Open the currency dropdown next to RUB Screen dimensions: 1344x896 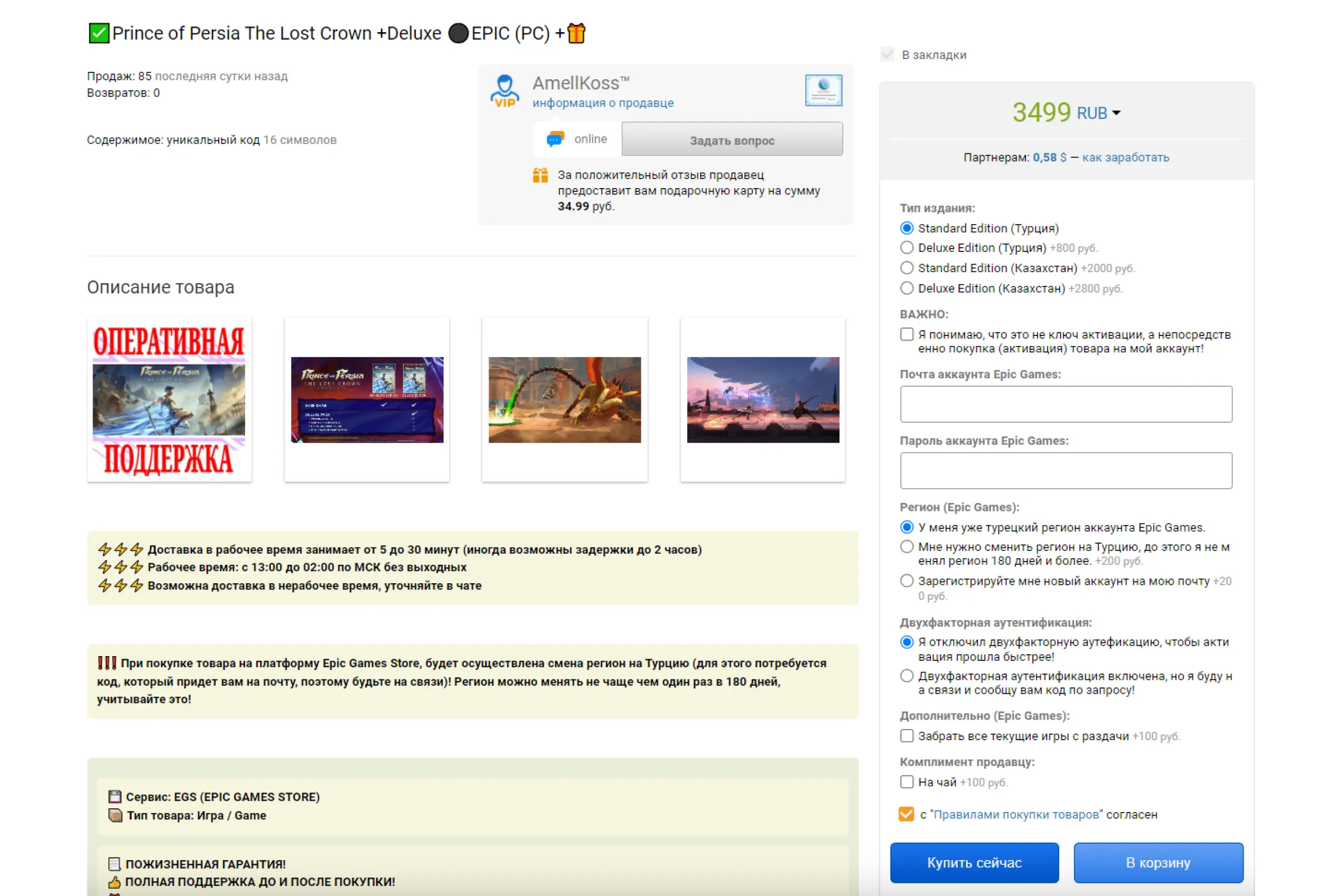[1116, 113]
